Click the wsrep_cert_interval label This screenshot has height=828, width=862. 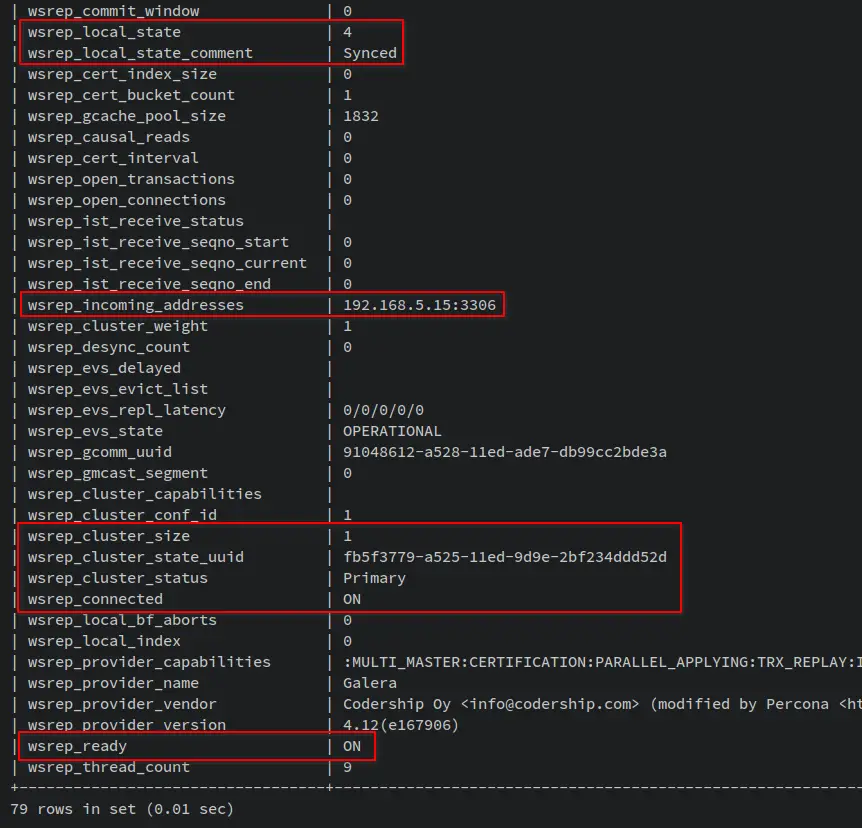point(113,158)
